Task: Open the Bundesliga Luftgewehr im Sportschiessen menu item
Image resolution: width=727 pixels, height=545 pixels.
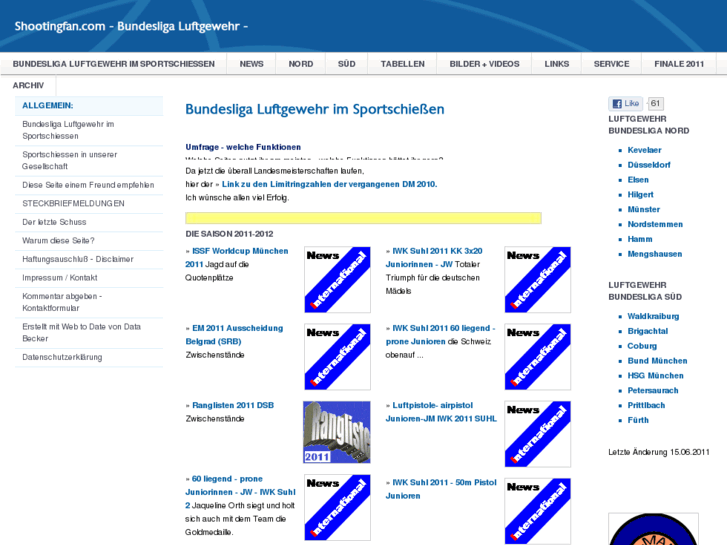Action: [x=114, y=64]
